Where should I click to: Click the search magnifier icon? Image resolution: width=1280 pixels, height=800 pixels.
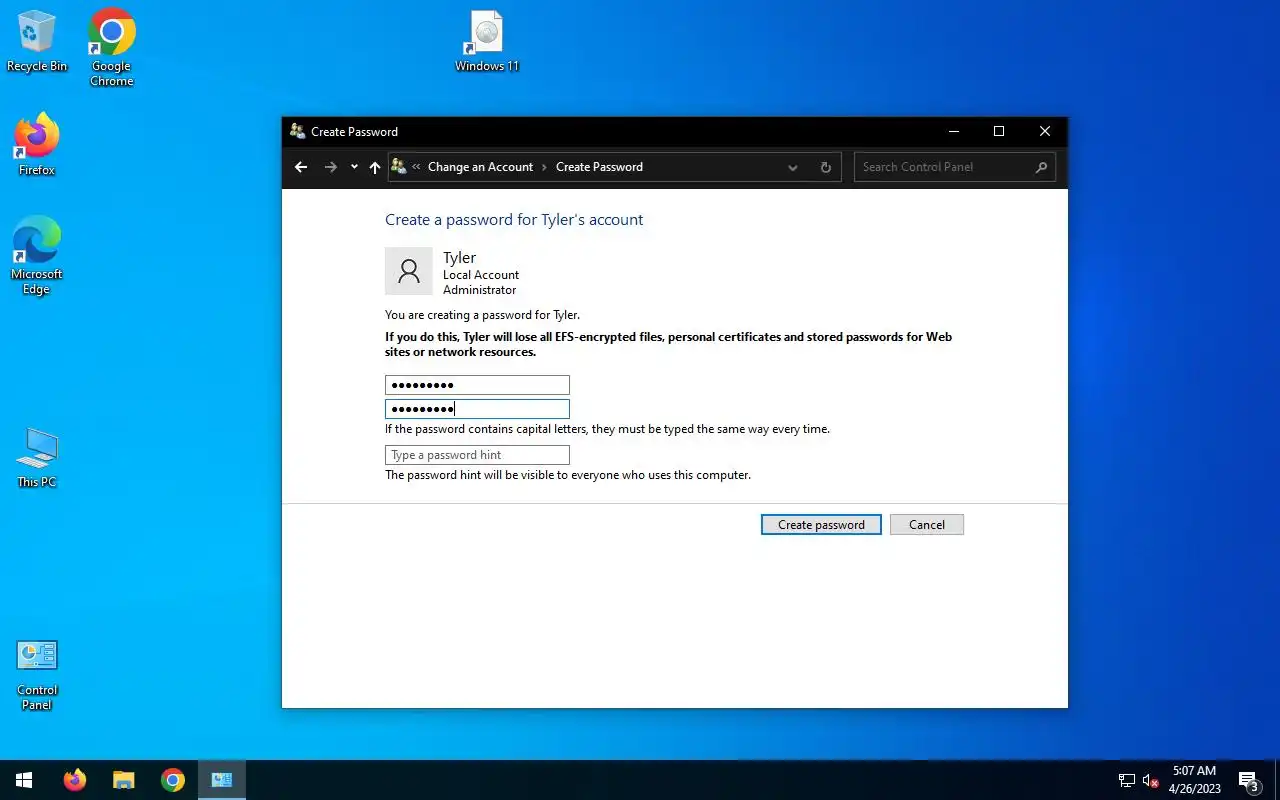(x=1041, y=167)
